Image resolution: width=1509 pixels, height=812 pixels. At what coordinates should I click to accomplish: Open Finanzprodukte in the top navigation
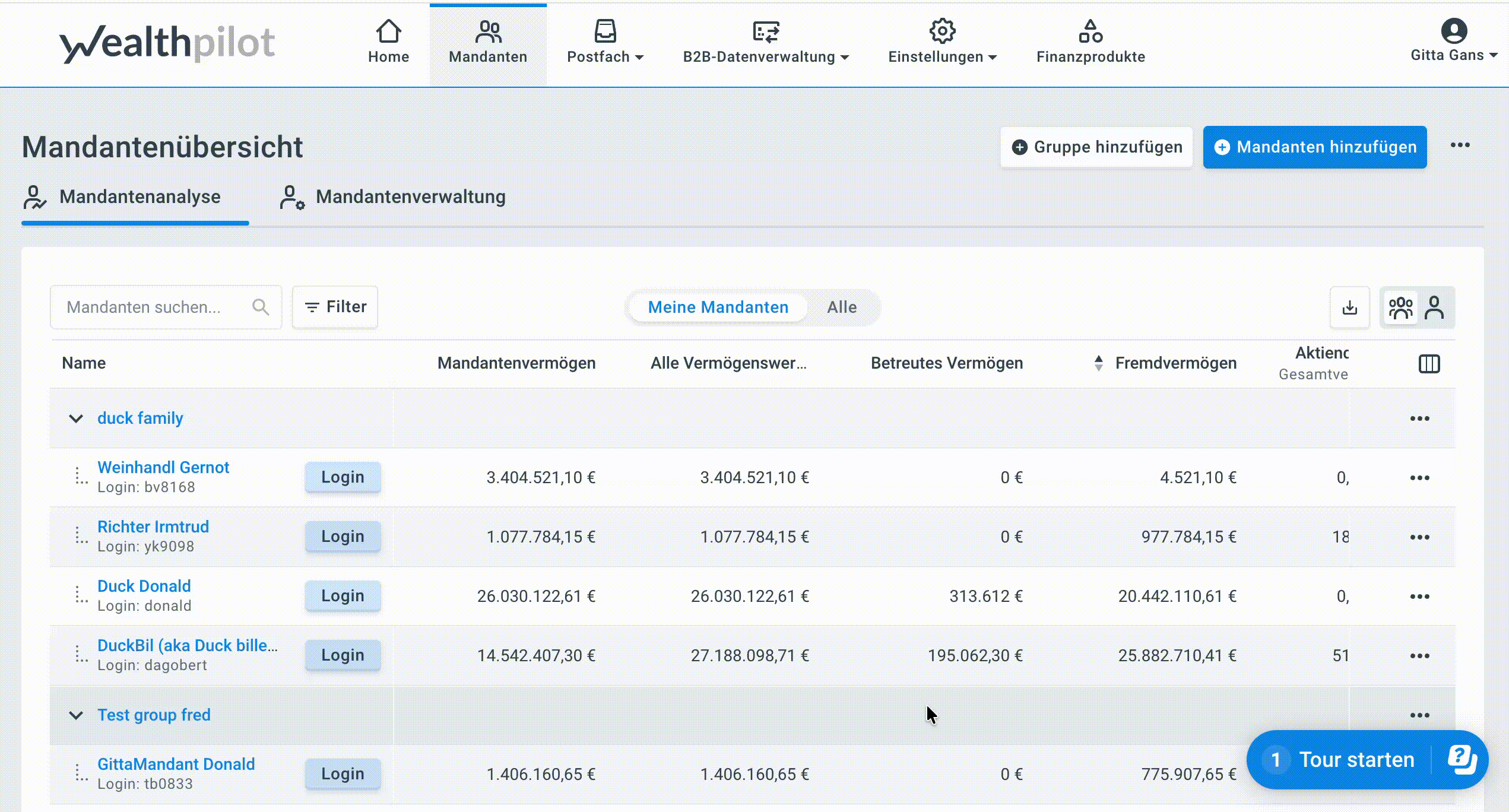[1090, 42]
